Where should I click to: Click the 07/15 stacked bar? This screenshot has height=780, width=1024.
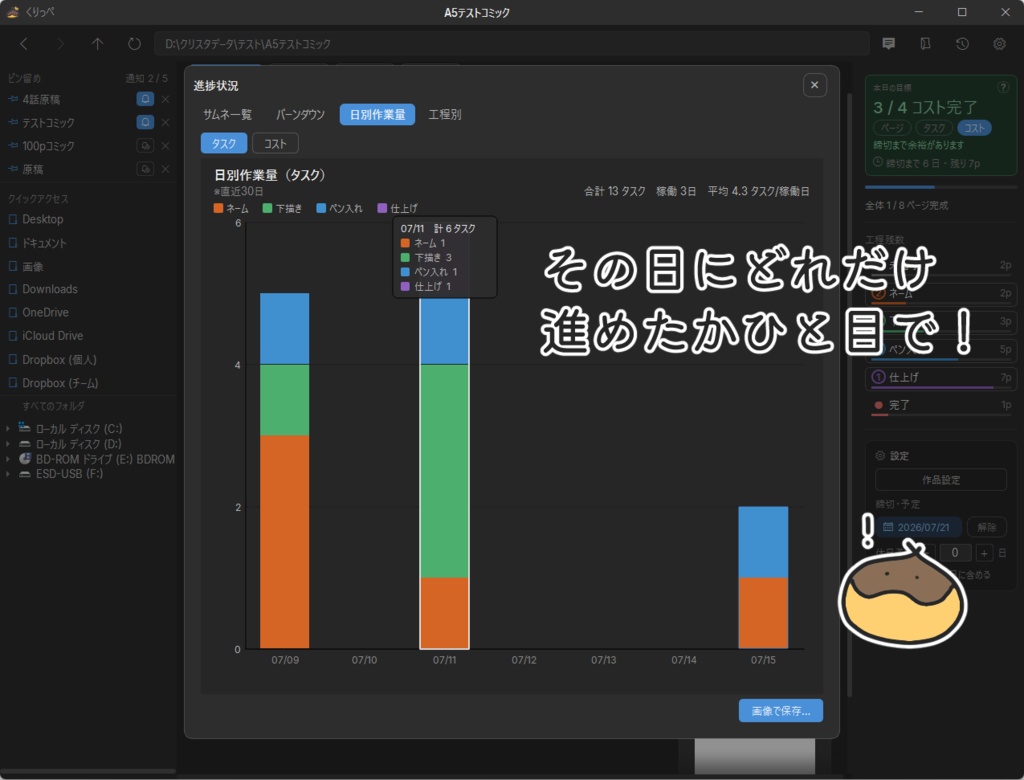click(x=763, y=577)
